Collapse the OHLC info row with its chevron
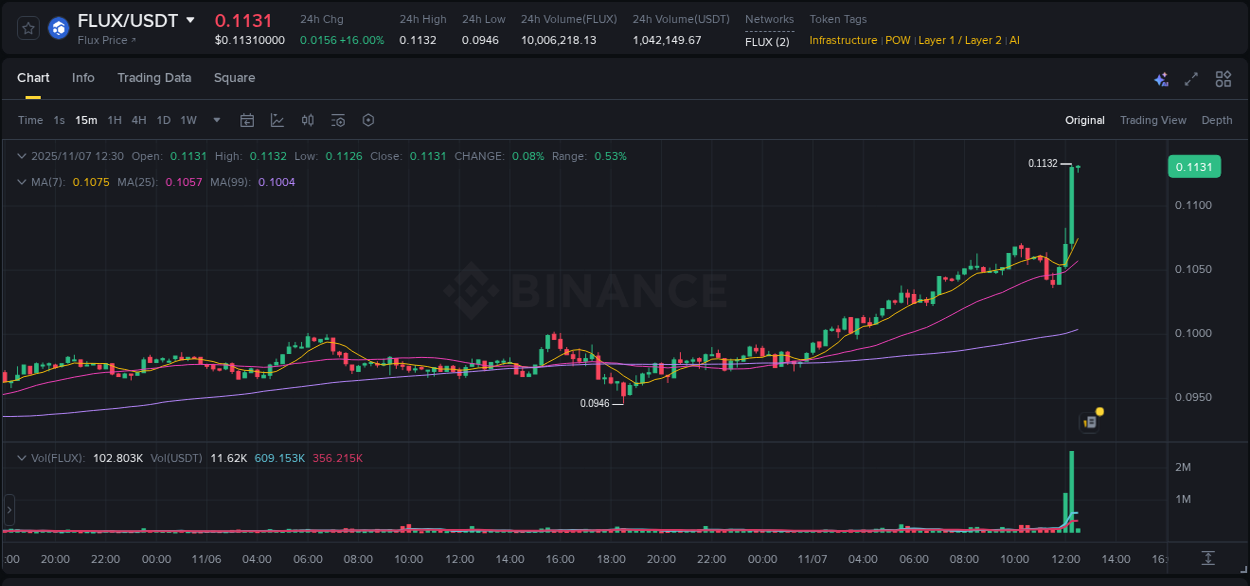The width and height of the screenshot is (1250, 586). (x=22, y=156)
